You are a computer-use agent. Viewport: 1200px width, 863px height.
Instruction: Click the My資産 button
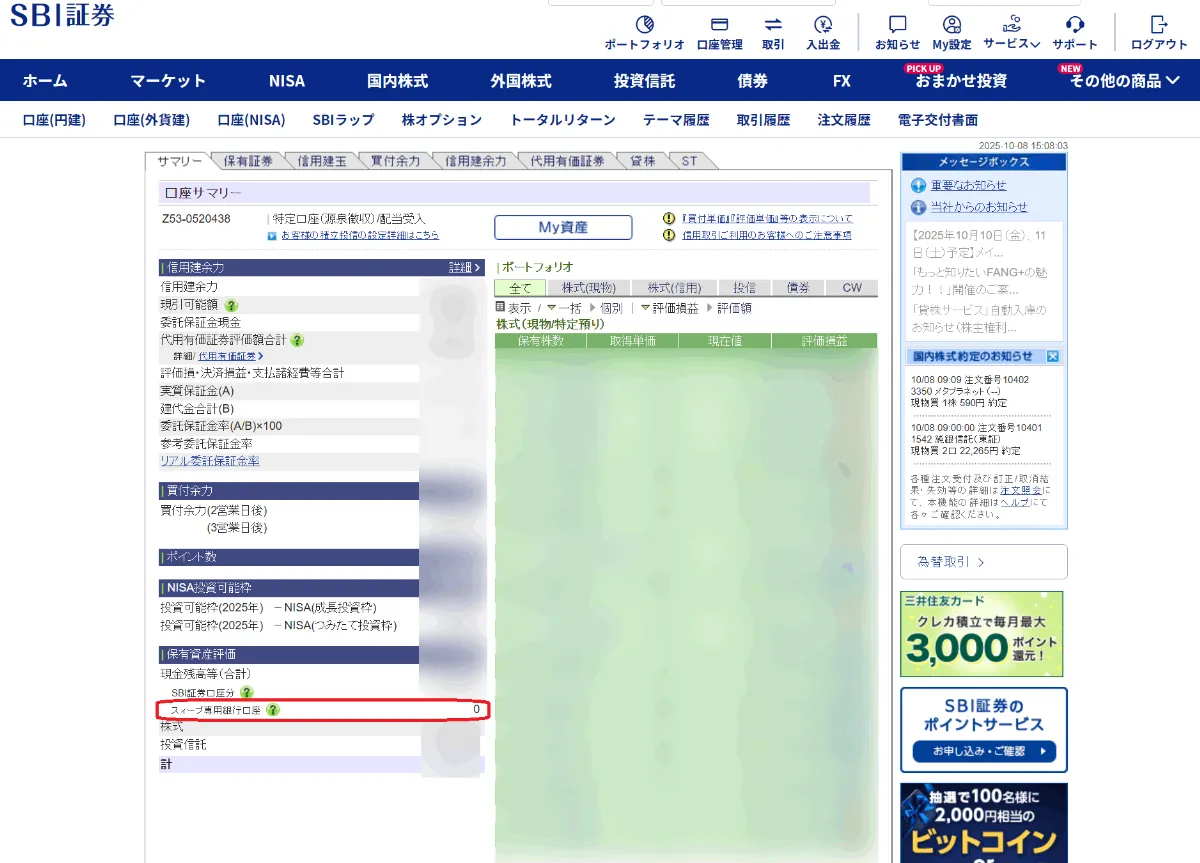click(x=563, y=228)
